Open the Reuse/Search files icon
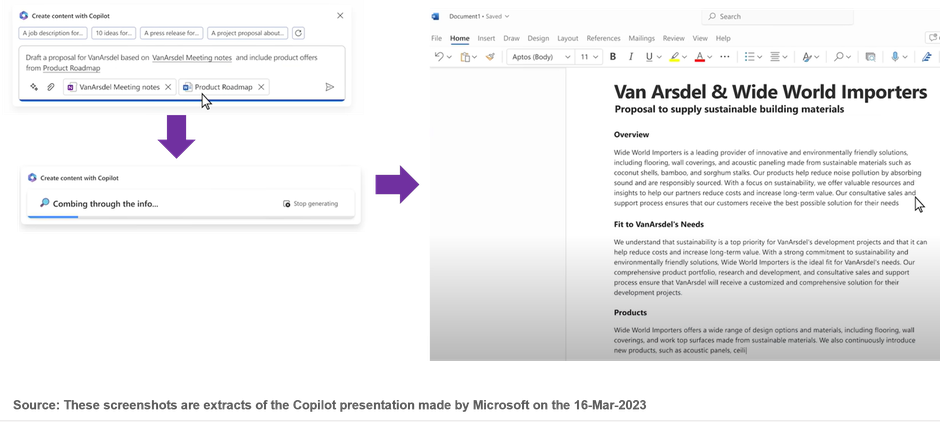The width and height of the screenshot is (940, 422). 870,57
